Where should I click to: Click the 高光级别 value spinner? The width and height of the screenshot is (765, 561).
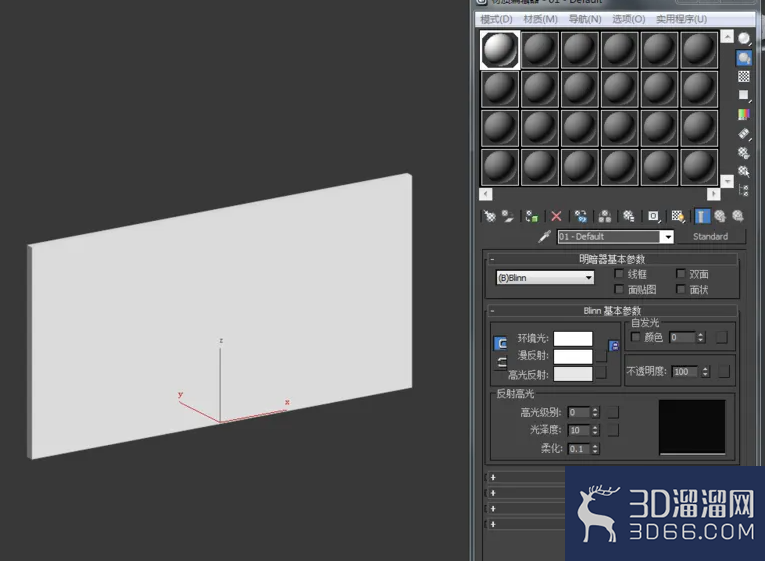595,412
